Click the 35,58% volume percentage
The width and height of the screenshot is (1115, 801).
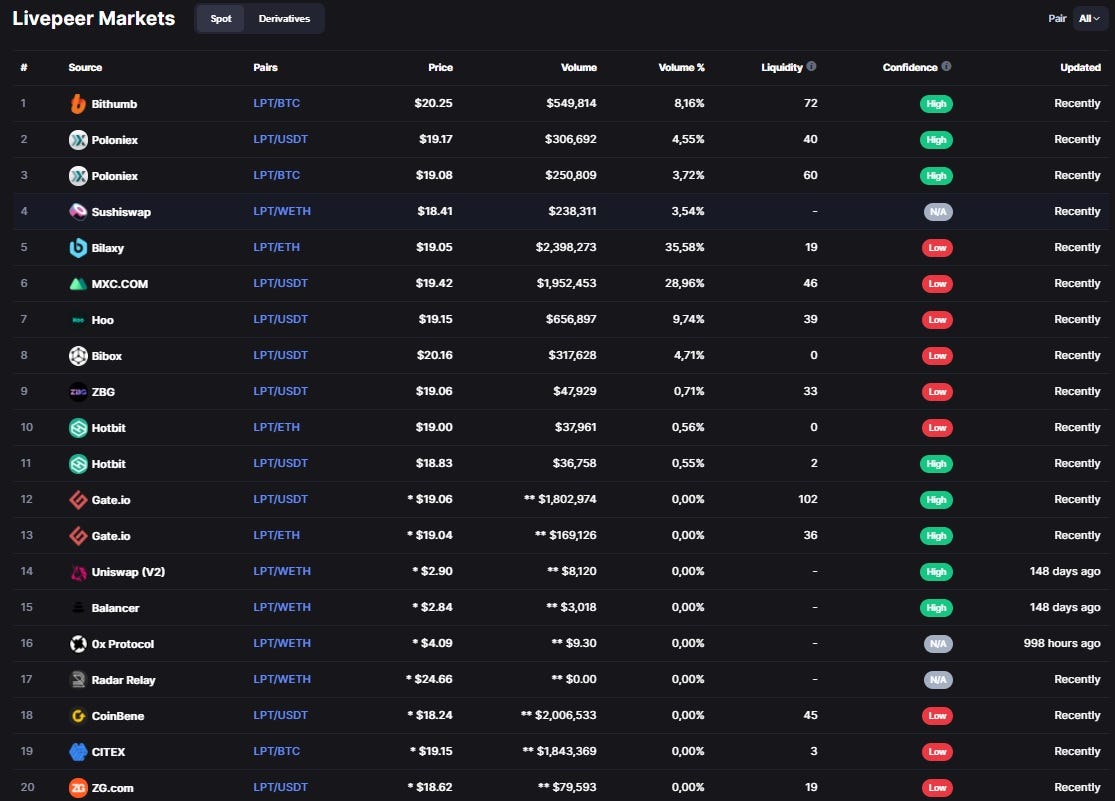point(685,248)
